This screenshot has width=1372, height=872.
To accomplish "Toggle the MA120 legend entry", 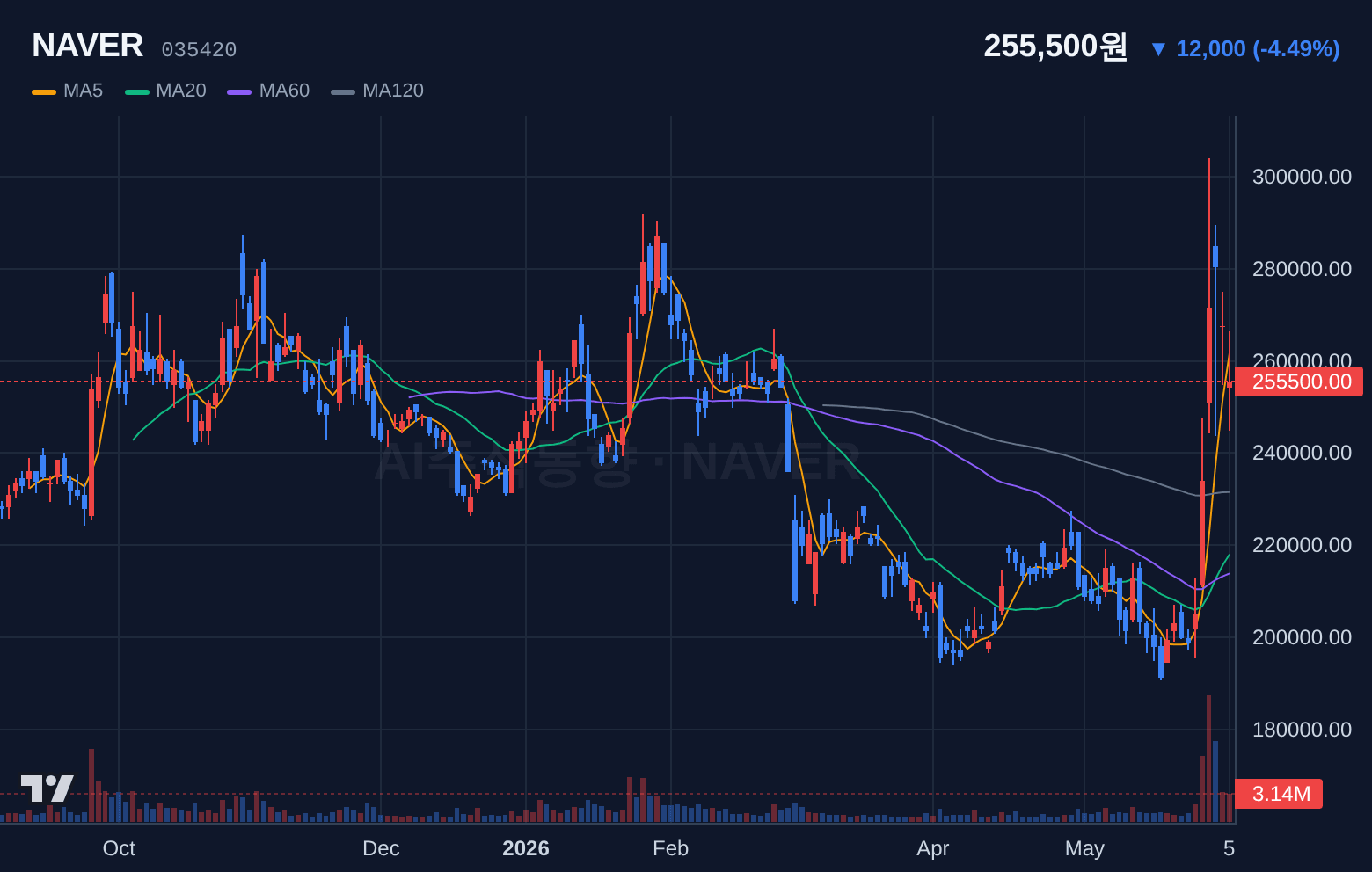I will tap(378, 91).
